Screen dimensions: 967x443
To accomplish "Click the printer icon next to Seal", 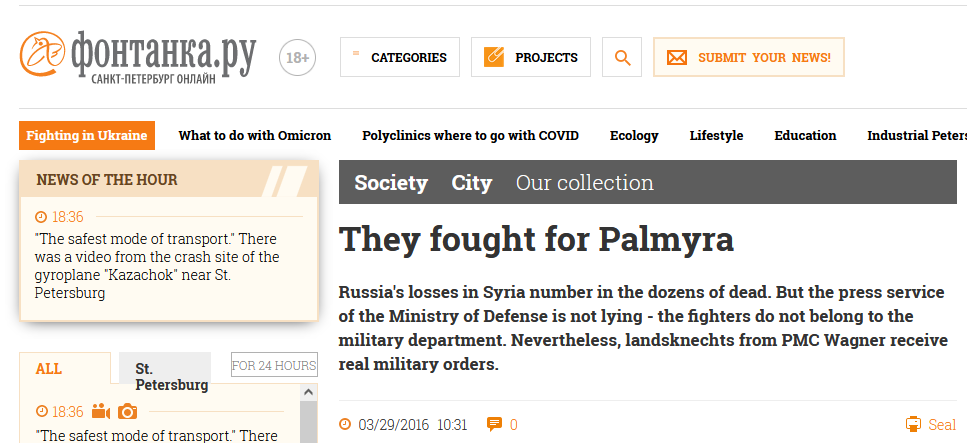I will [x=913, y=424].
